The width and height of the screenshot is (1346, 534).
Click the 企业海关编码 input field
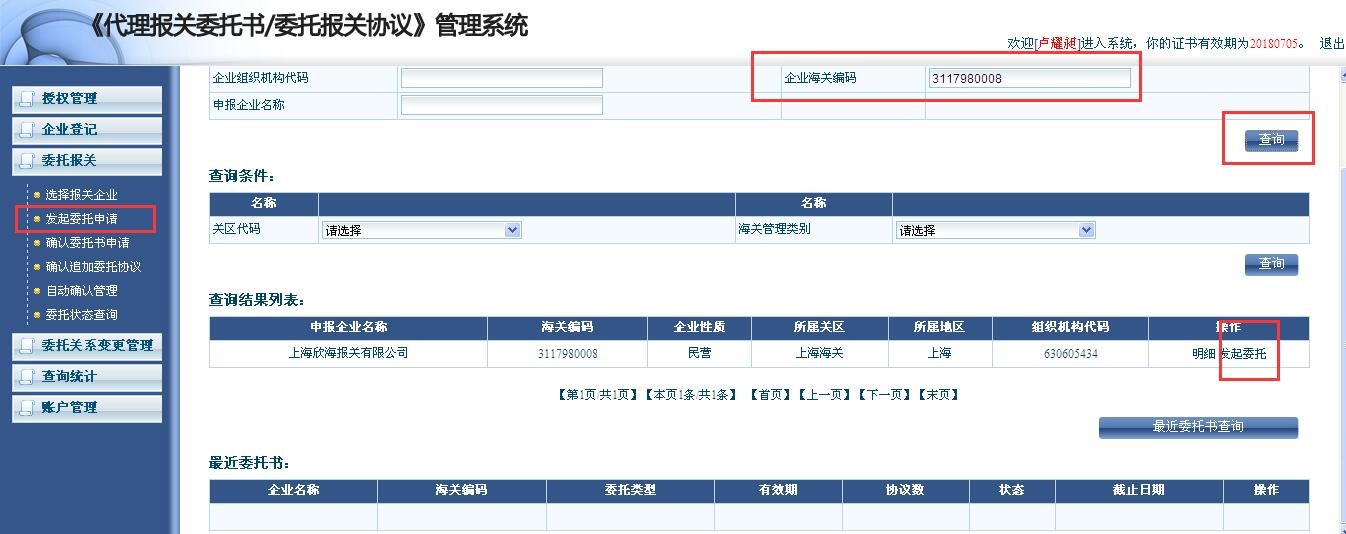click(x=1029, y=78)
